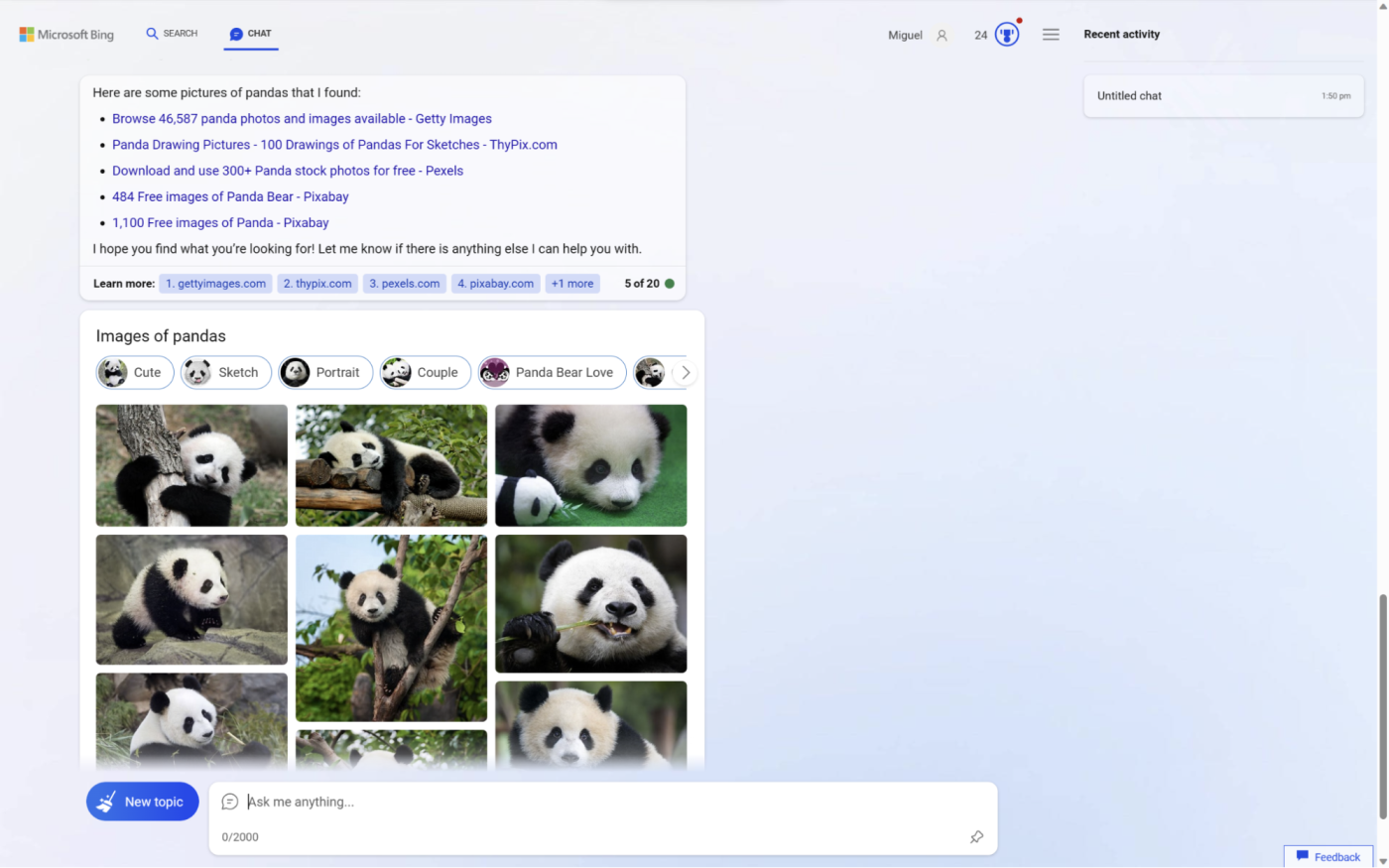1389x868 pixels.
Task: Click the gettyimages.com source chip
Action: [215, 284]
